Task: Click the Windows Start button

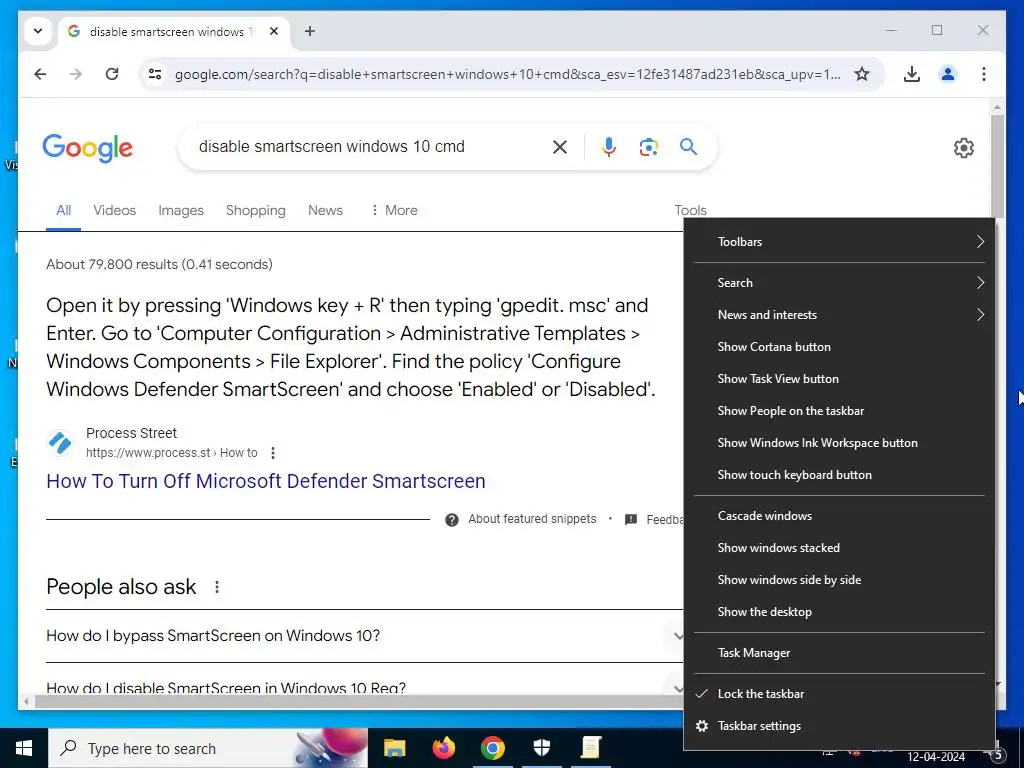Action: pos(24,748)
